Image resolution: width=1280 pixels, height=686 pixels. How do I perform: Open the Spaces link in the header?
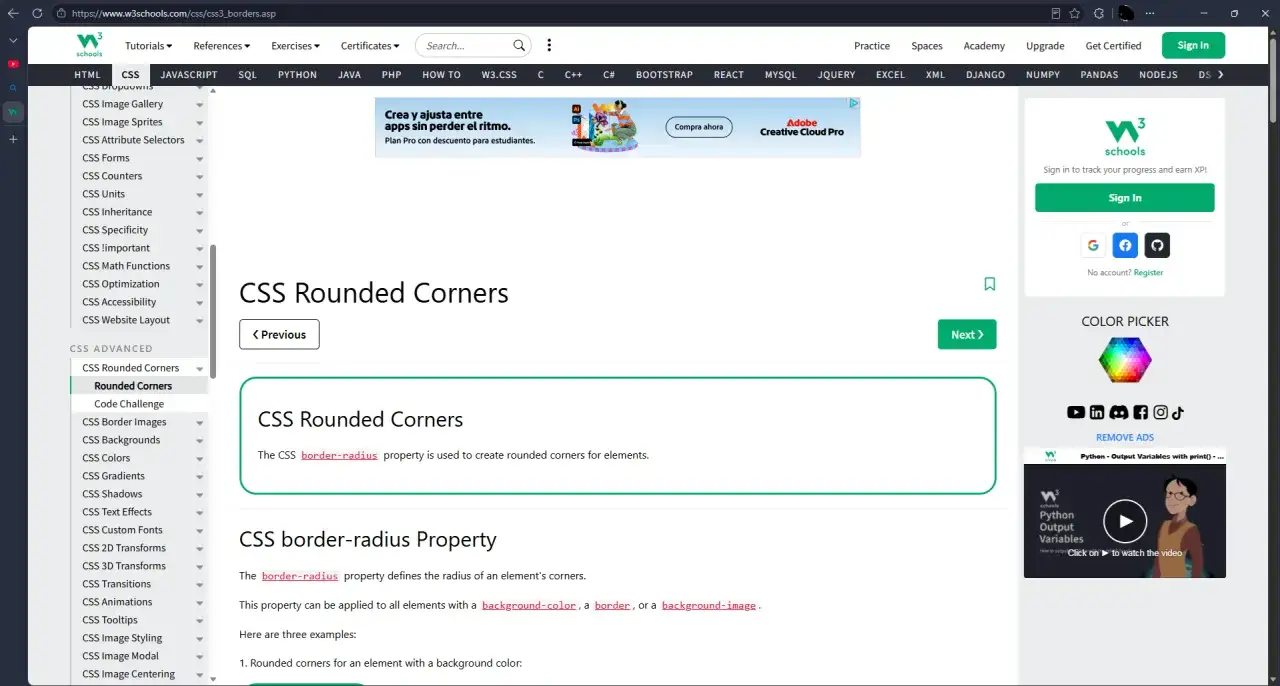(927, 46)
